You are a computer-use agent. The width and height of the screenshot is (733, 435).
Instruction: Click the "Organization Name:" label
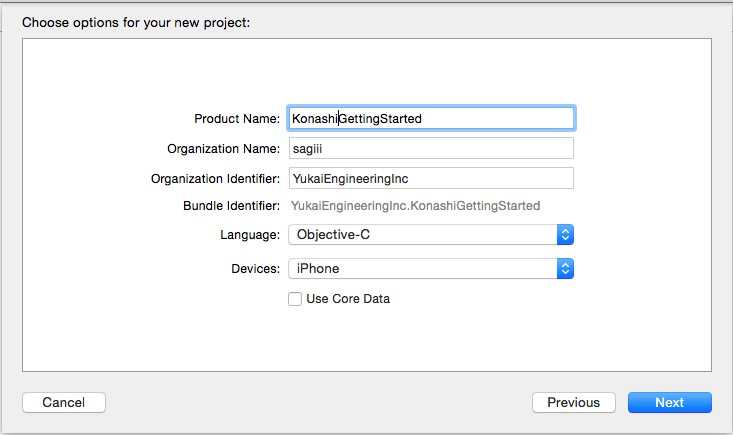[x=223, y=149]
